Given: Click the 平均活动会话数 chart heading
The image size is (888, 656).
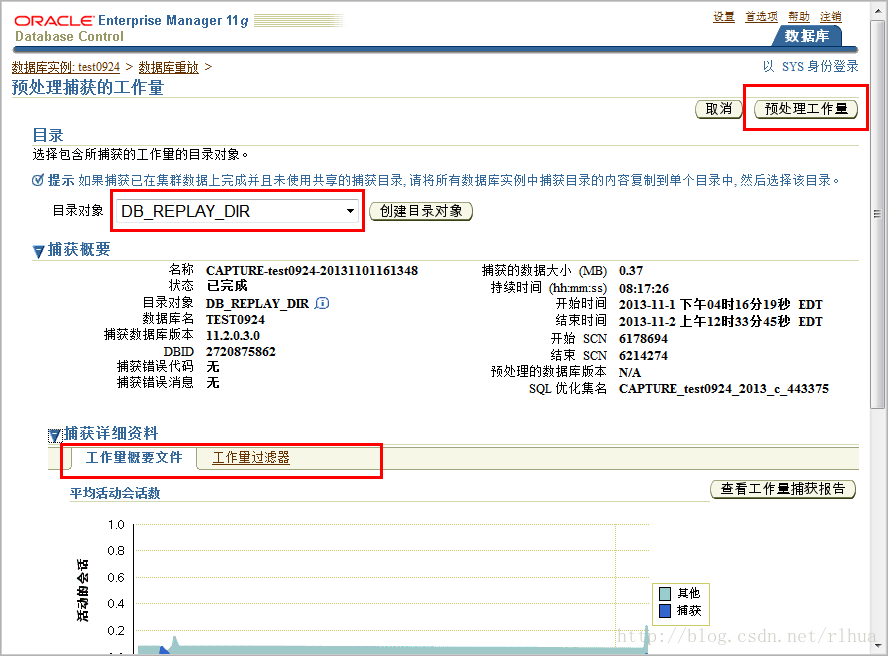Looking at the screenshot, I should (x=115, y=493).
